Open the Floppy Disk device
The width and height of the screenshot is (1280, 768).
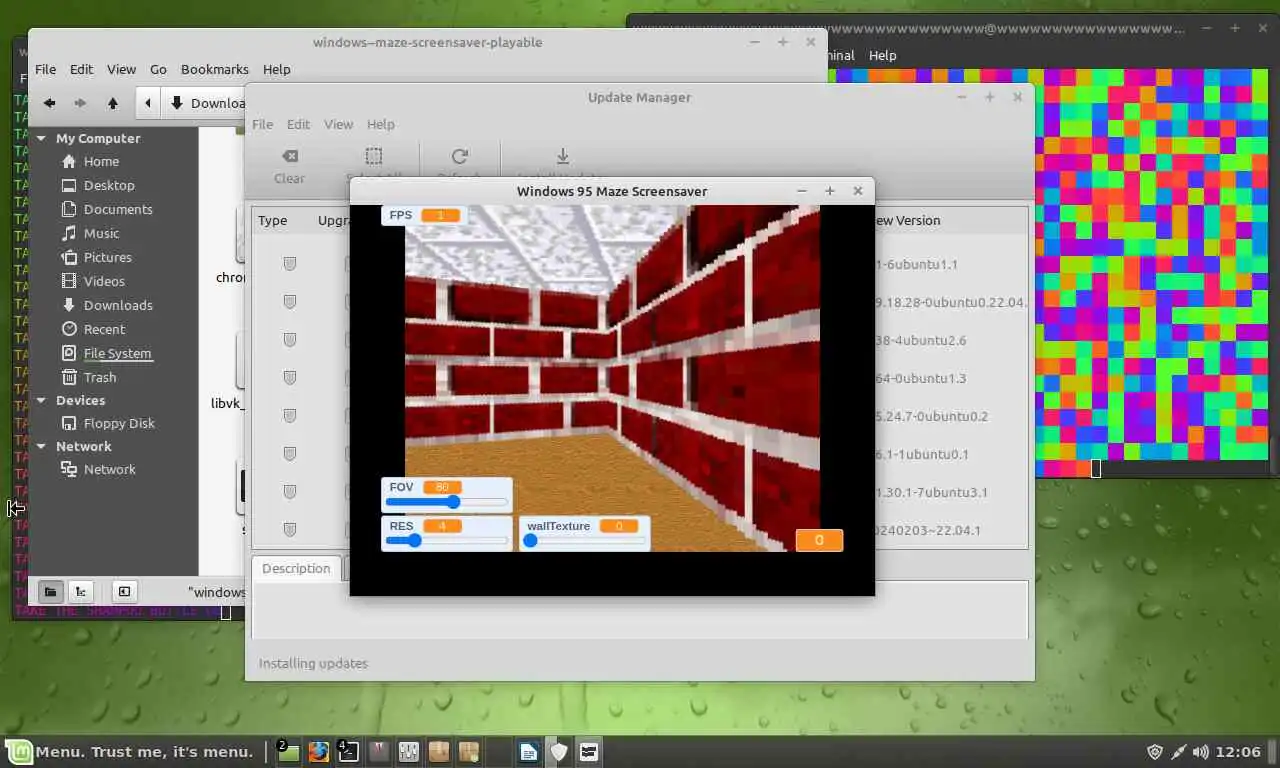[119, 423]
